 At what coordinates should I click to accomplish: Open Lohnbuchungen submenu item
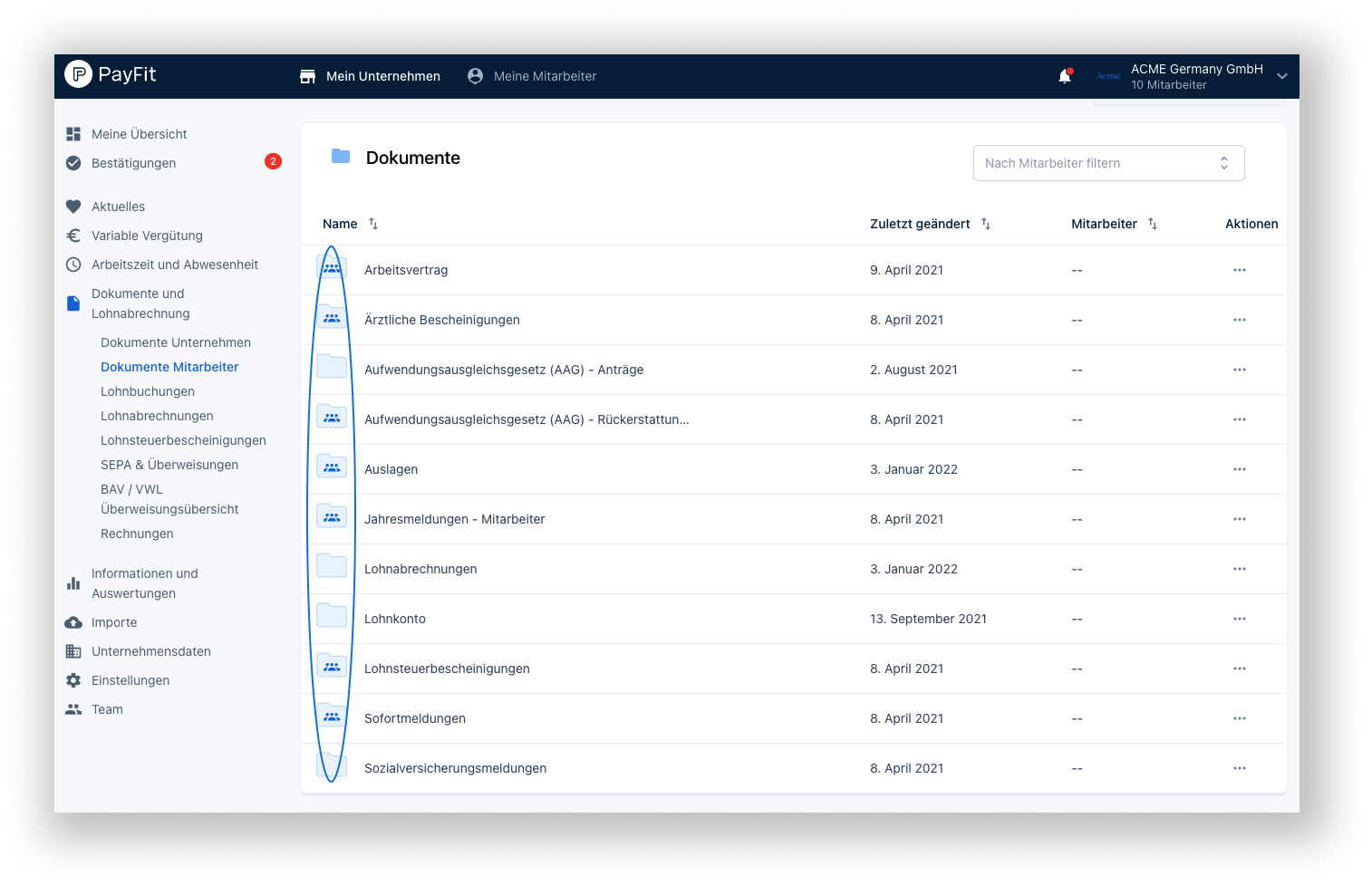[148, 391]
